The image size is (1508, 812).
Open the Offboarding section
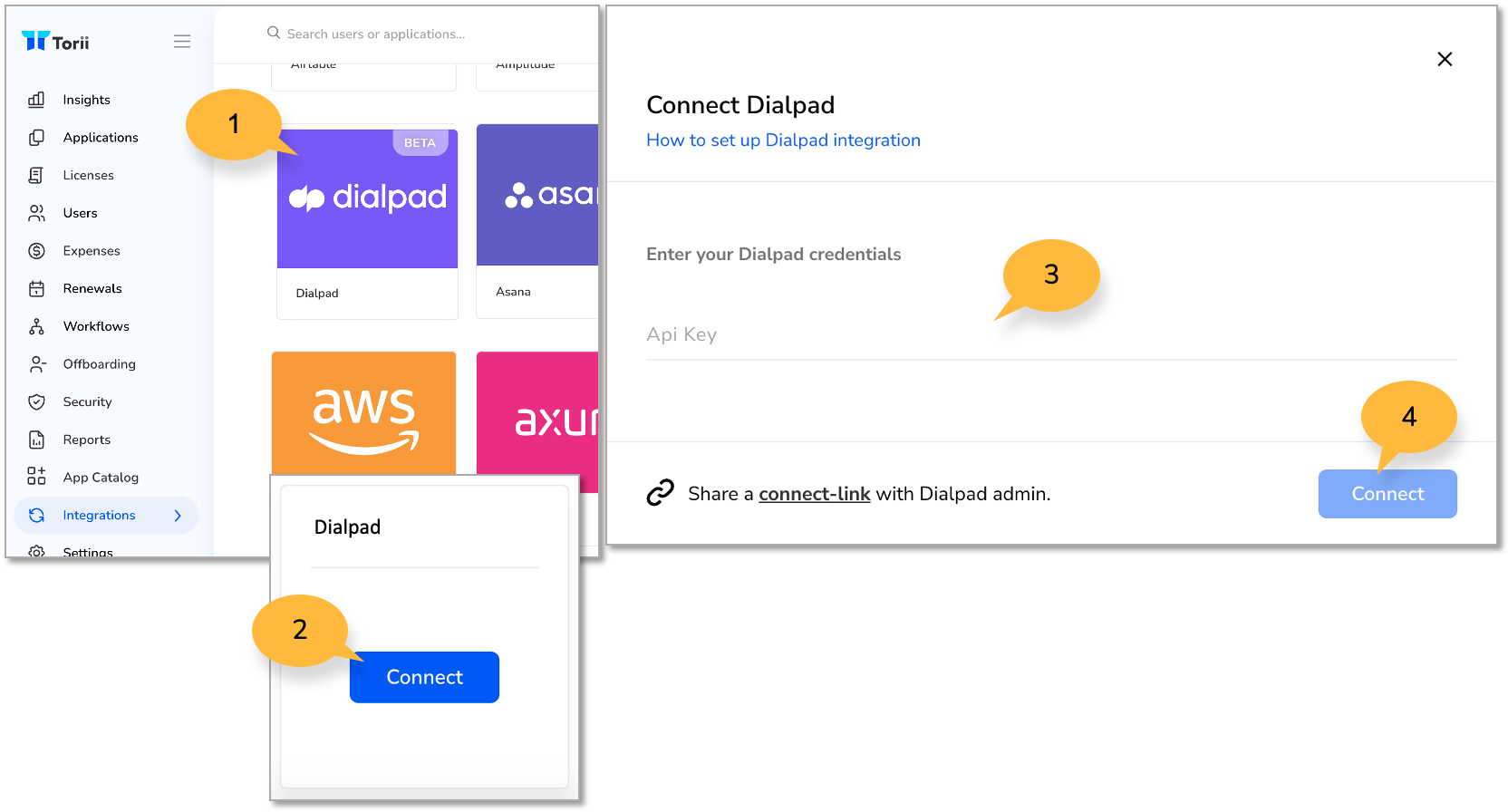pyautogui.click(x=100, y=364)
